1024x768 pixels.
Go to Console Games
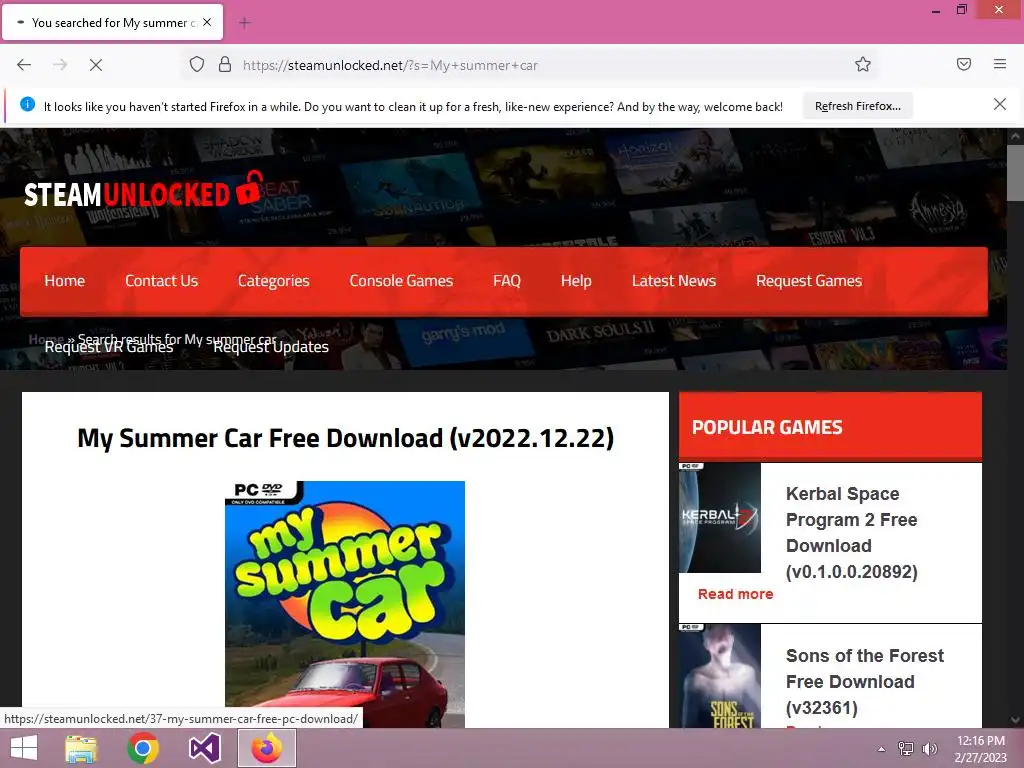pos(401,281)
